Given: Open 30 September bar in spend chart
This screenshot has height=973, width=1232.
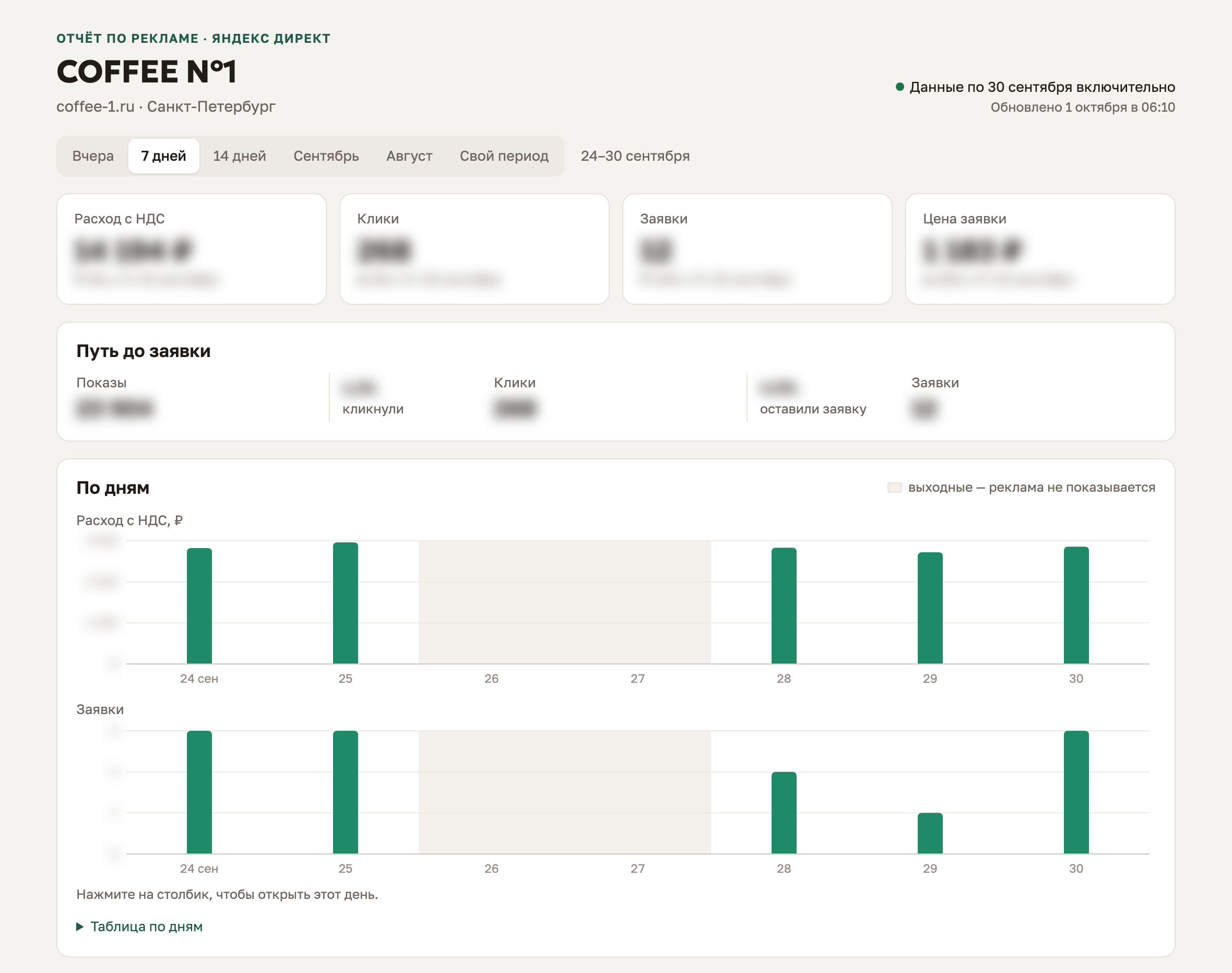Looking at the screenshot, I should (1076, 606).
